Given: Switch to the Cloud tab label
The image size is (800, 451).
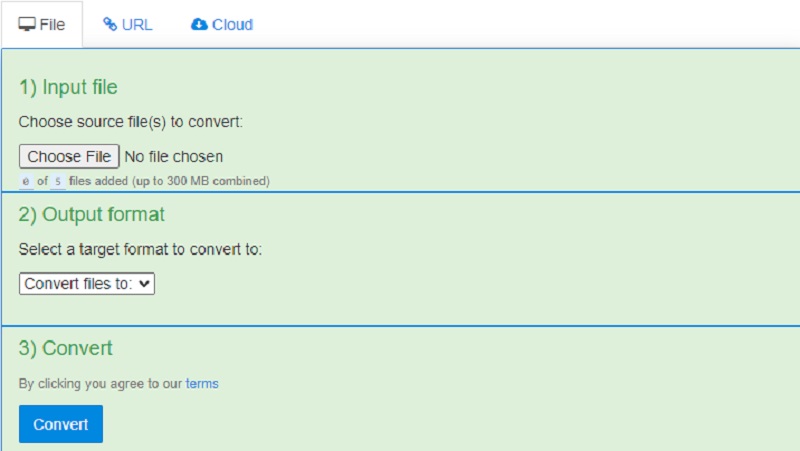Looking at the screenshot, I should pos(232,24).
